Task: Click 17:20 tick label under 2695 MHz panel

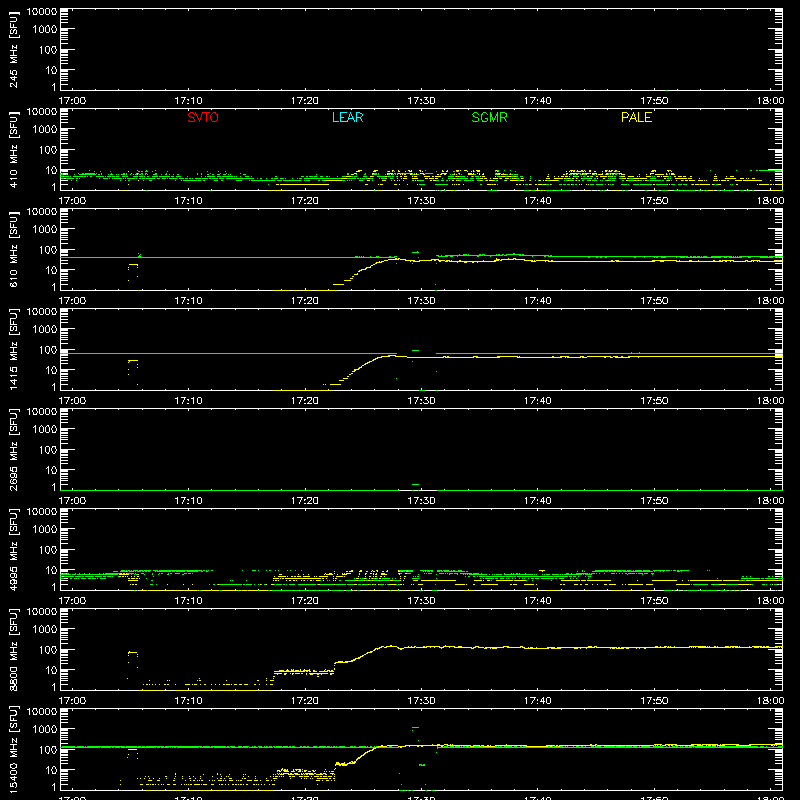Action: (305, 501)
